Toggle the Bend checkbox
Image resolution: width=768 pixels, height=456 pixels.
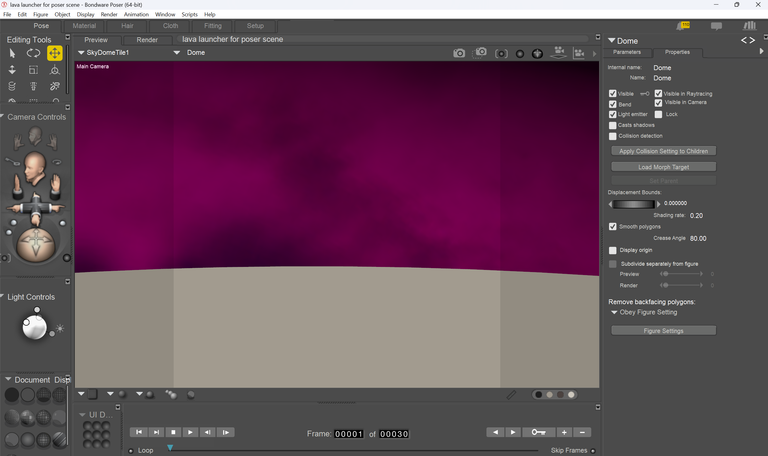(612, 104)
